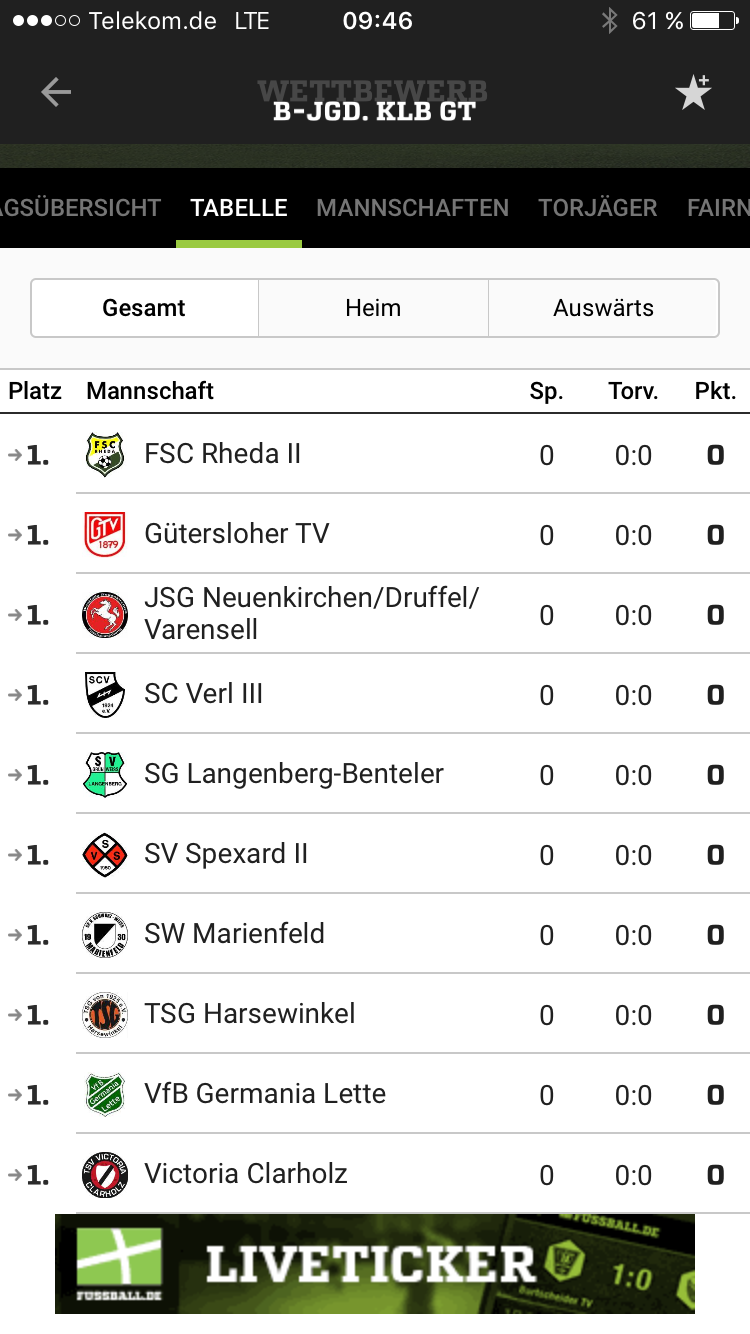Tap the SC Verl III club crest
Screen dimensions: 750x1334
[104, 695]
